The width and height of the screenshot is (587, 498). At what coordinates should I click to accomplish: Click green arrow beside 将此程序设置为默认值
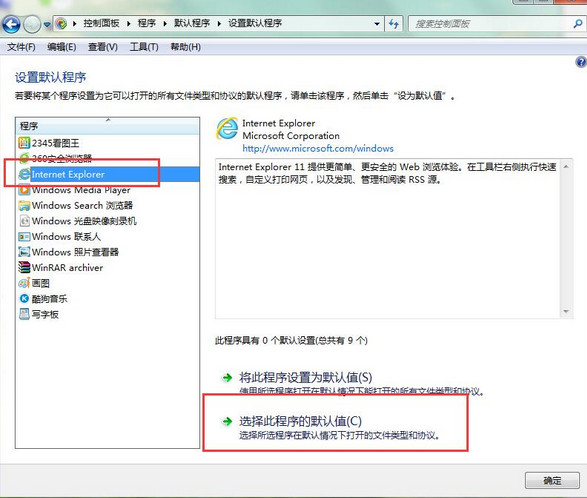[227, 377]
